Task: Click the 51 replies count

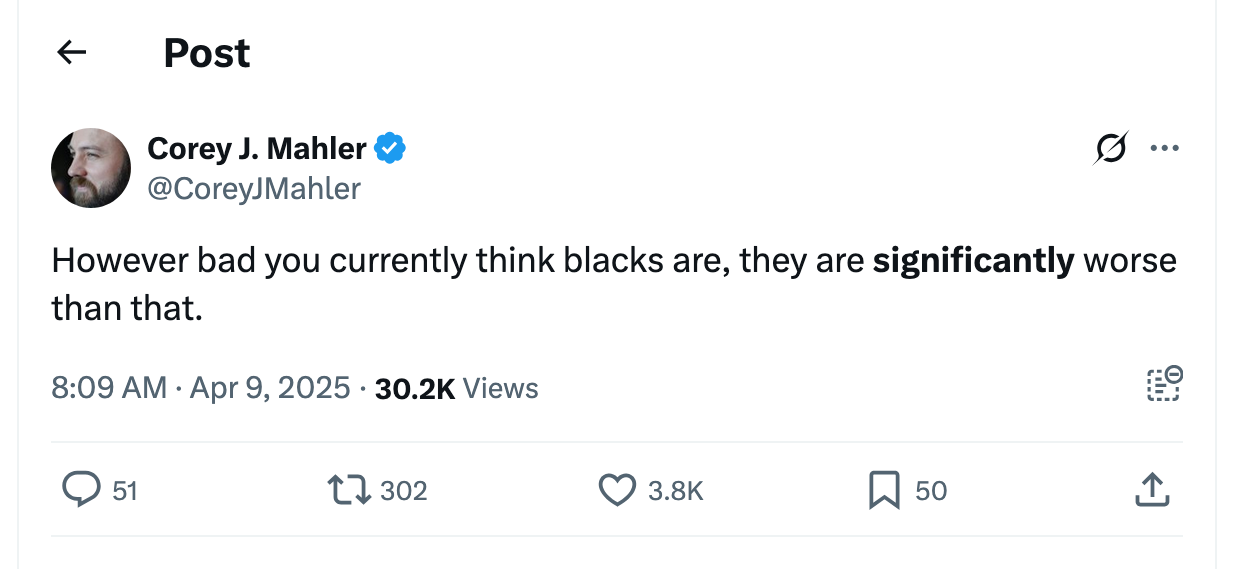Action: (124, 491)
